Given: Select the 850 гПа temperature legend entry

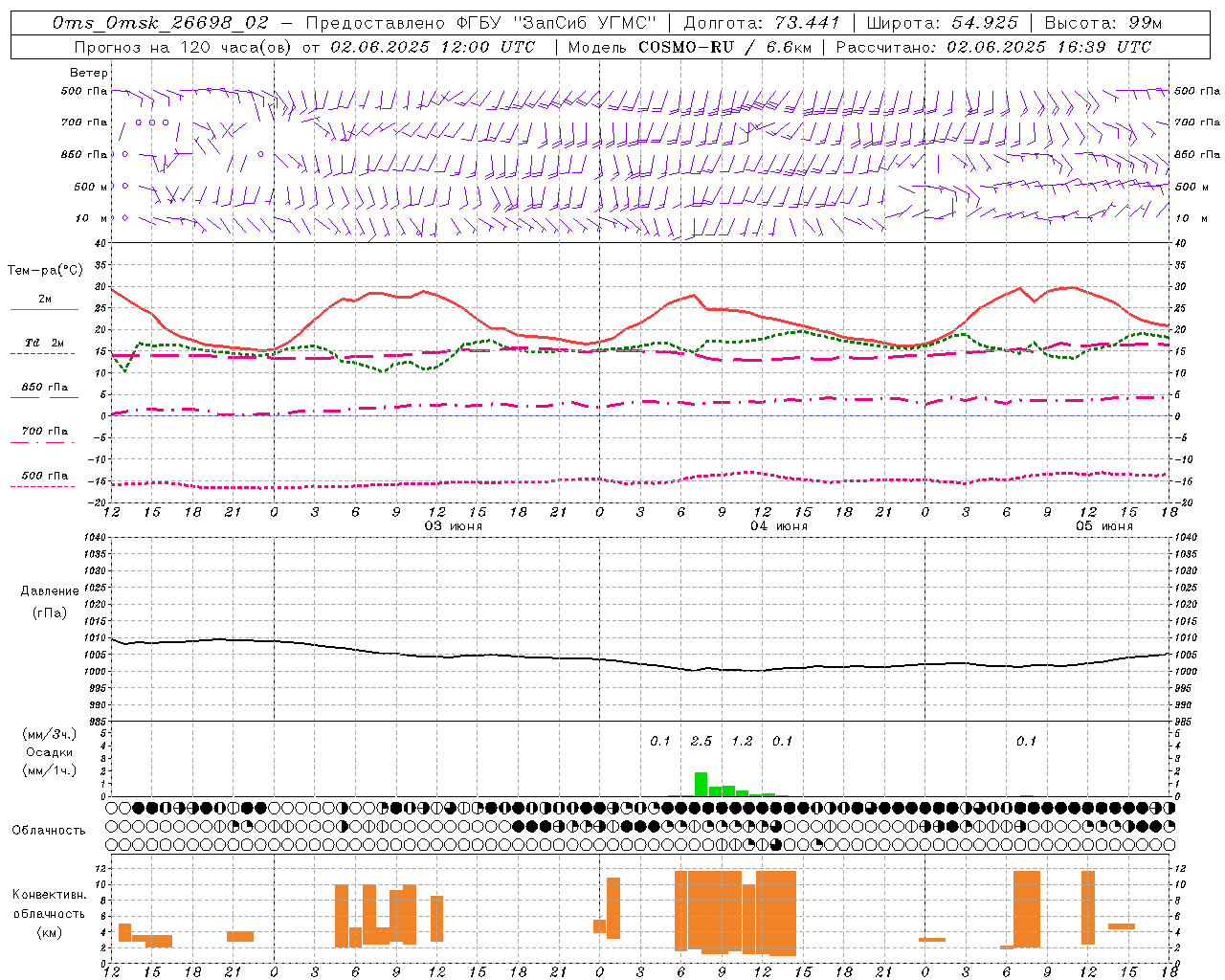Looking at the screenshot, I should (44, 390).
